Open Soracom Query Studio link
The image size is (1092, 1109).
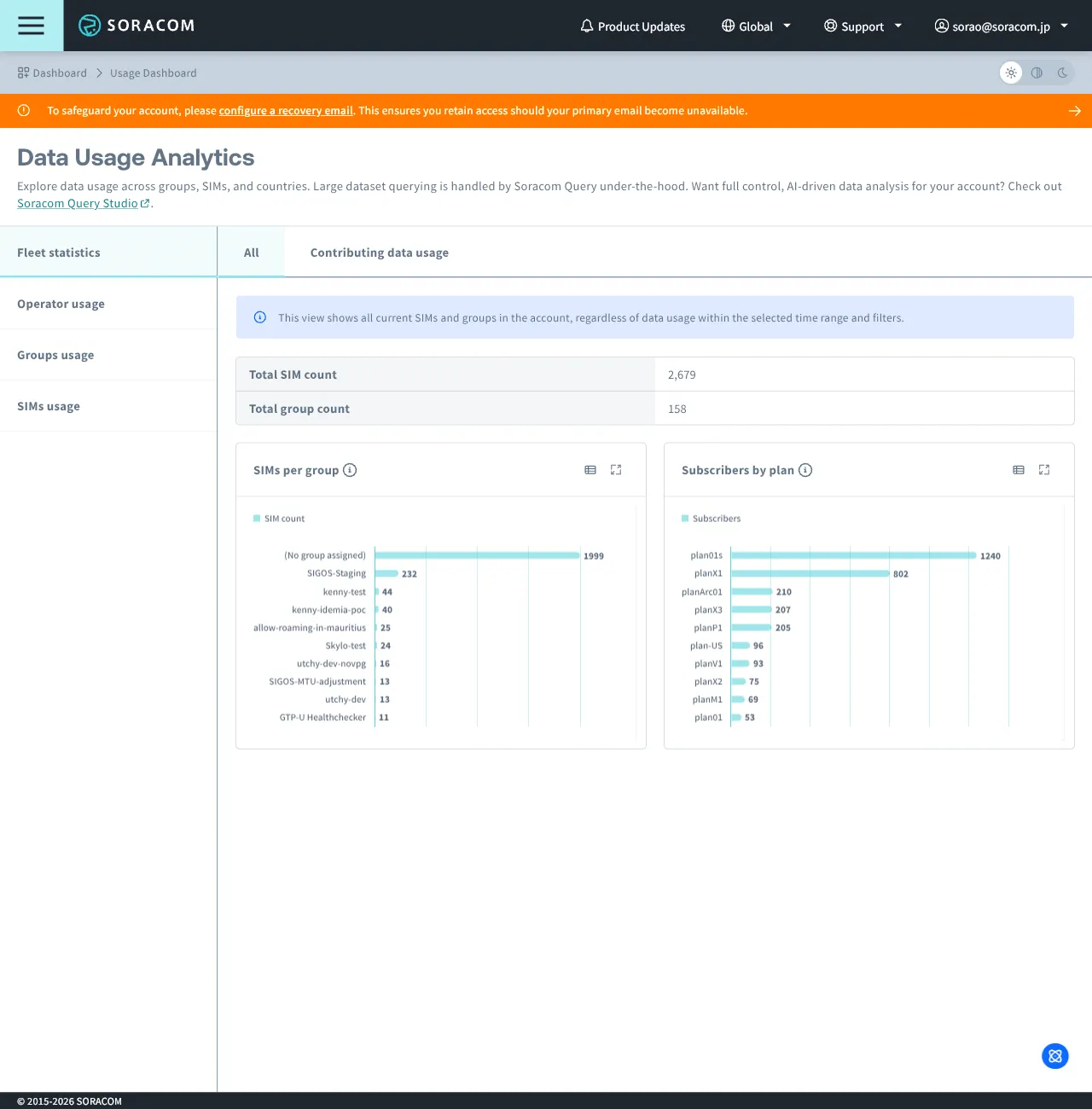pyautogui.click(x=84, y=204)
